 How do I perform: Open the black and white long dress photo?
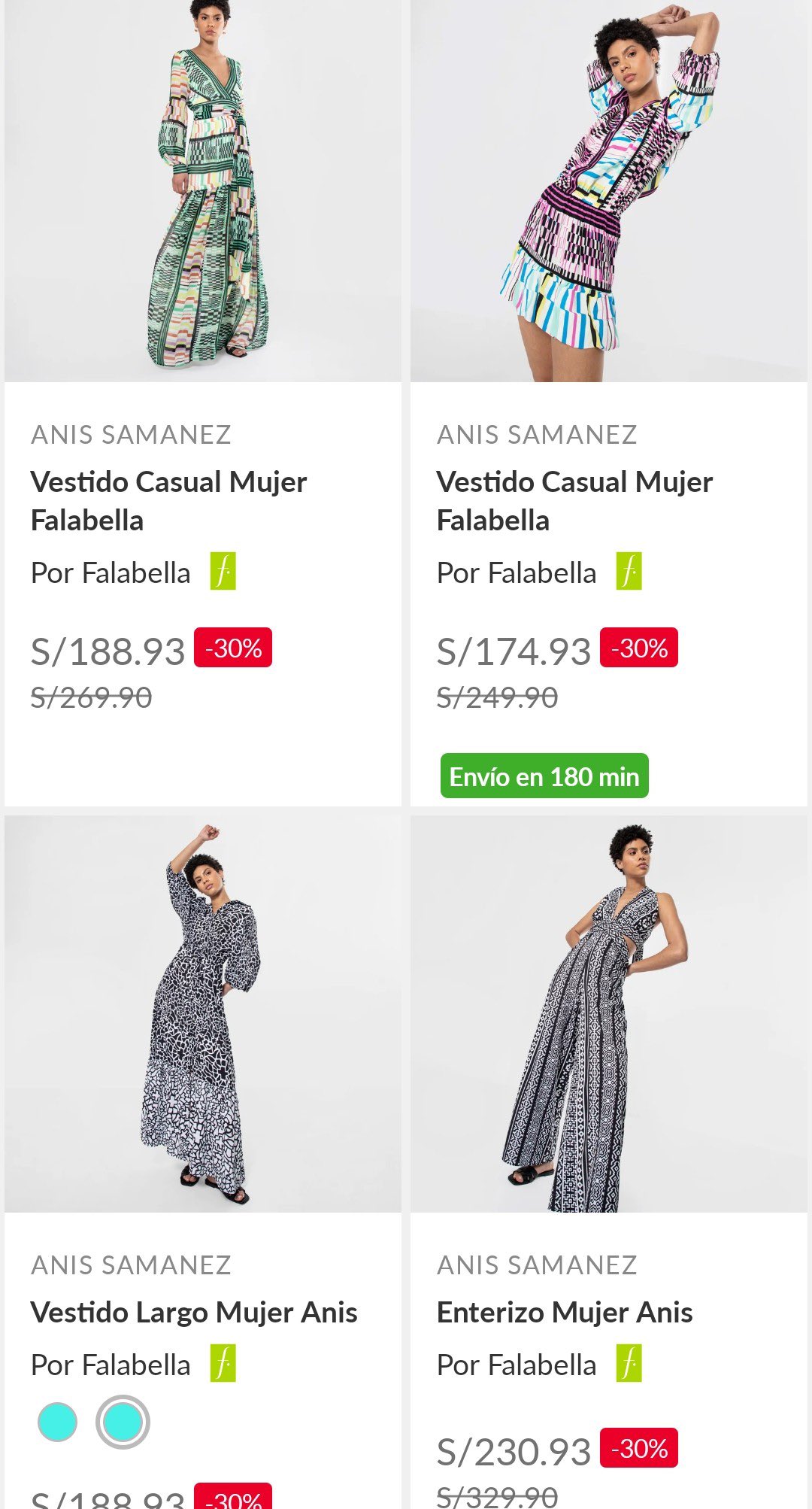[x=203, y=1014]
